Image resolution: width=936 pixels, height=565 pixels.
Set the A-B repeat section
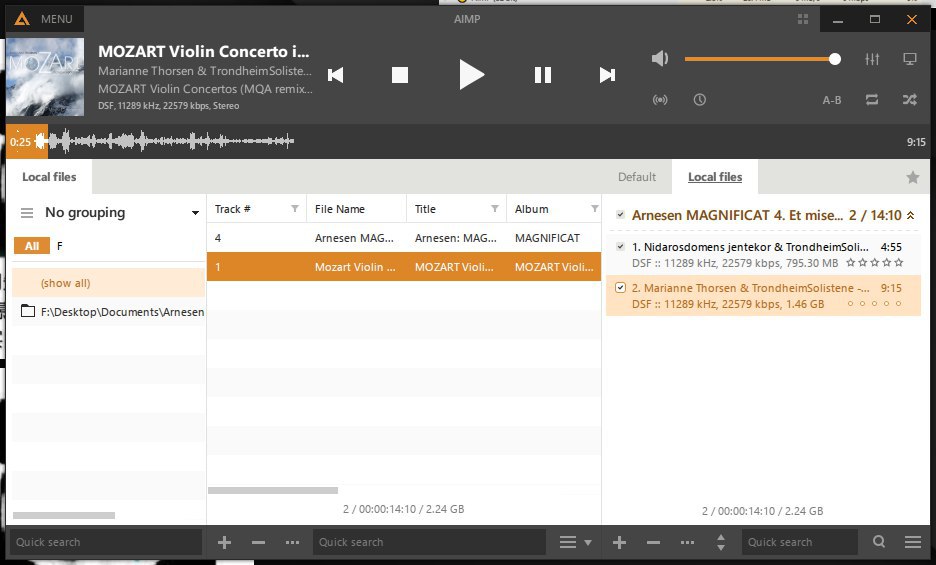(832, 100)
